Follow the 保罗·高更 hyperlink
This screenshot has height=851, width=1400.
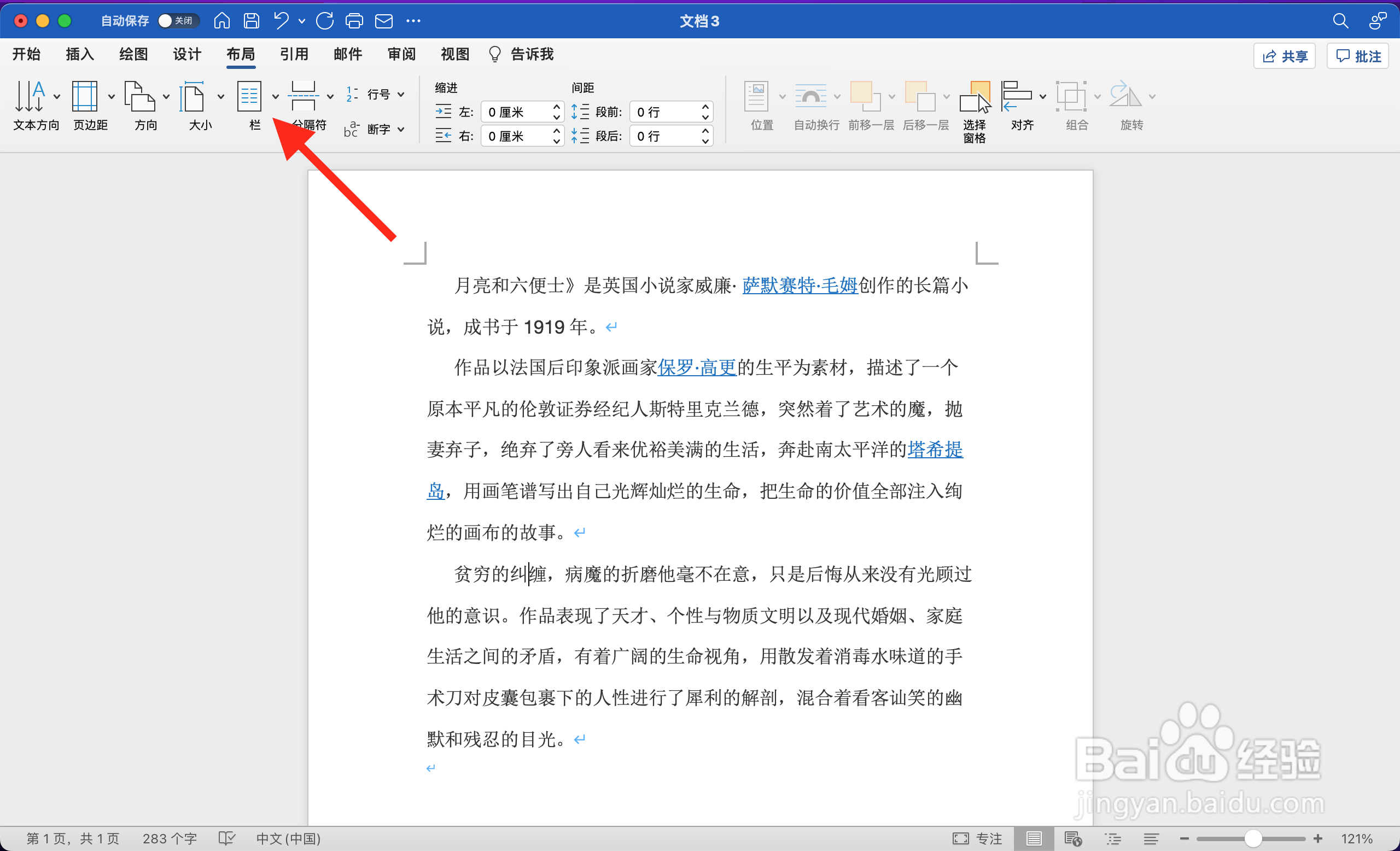(x=697, y=368)
